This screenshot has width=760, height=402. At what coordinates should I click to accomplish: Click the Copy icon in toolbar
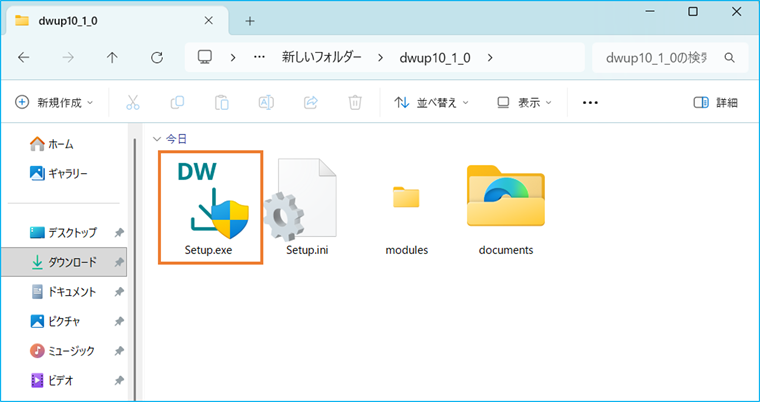pyautogui.click(x=177, y=102)
